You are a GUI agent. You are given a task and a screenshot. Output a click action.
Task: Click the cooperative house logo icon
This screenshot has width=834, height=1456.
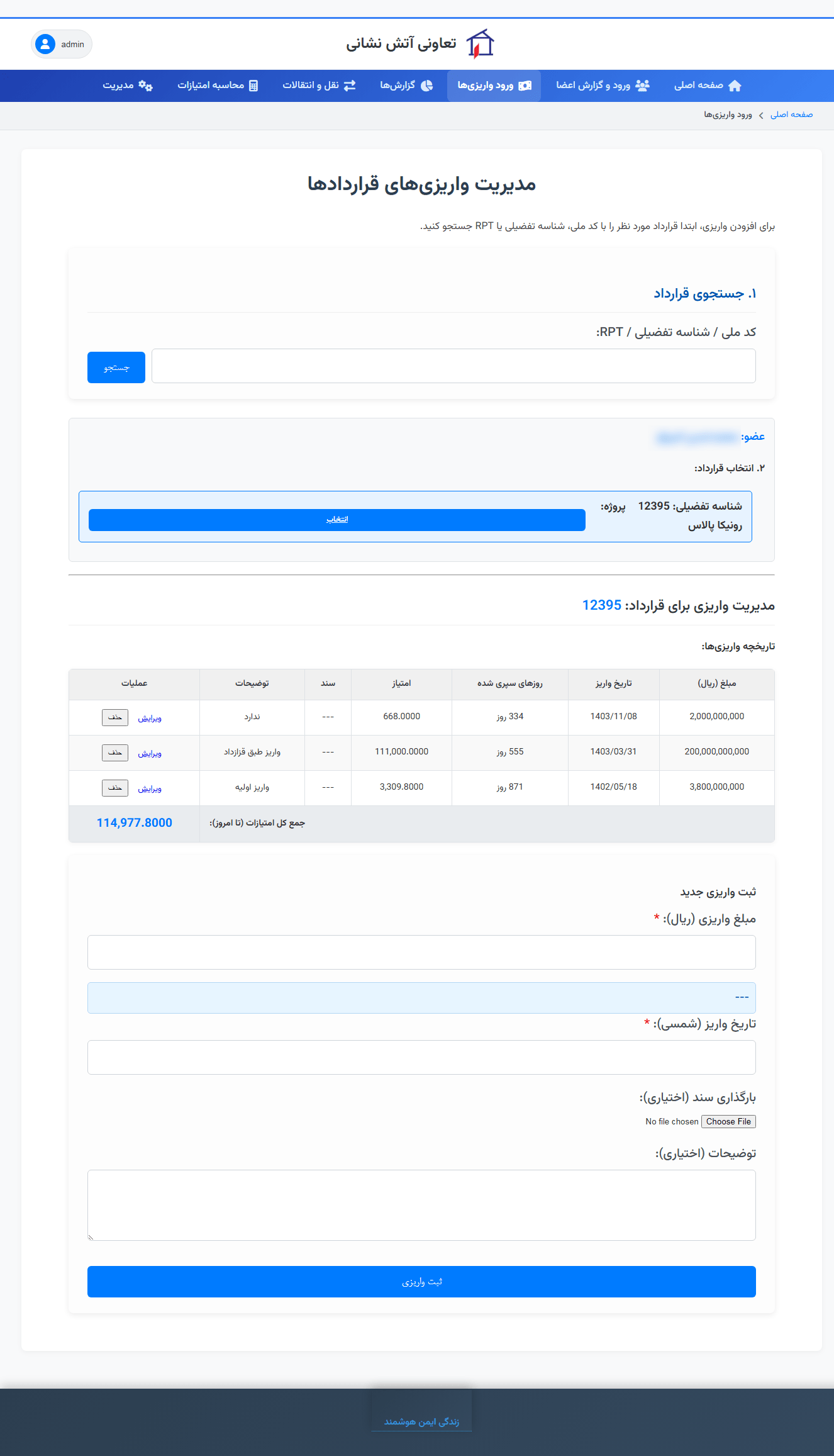pos(480,44)
